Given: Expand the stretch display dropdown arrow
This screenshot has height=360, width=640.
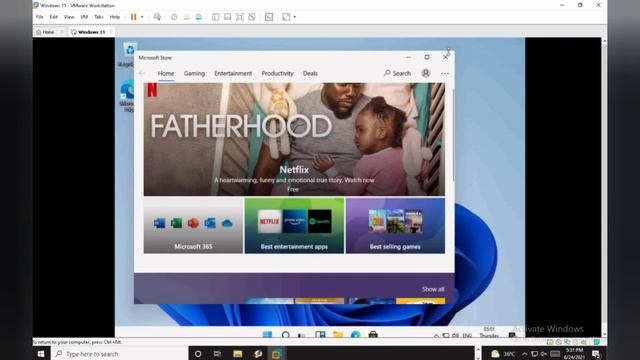Looking at the screenshot, I should click(x=295, y=17).
